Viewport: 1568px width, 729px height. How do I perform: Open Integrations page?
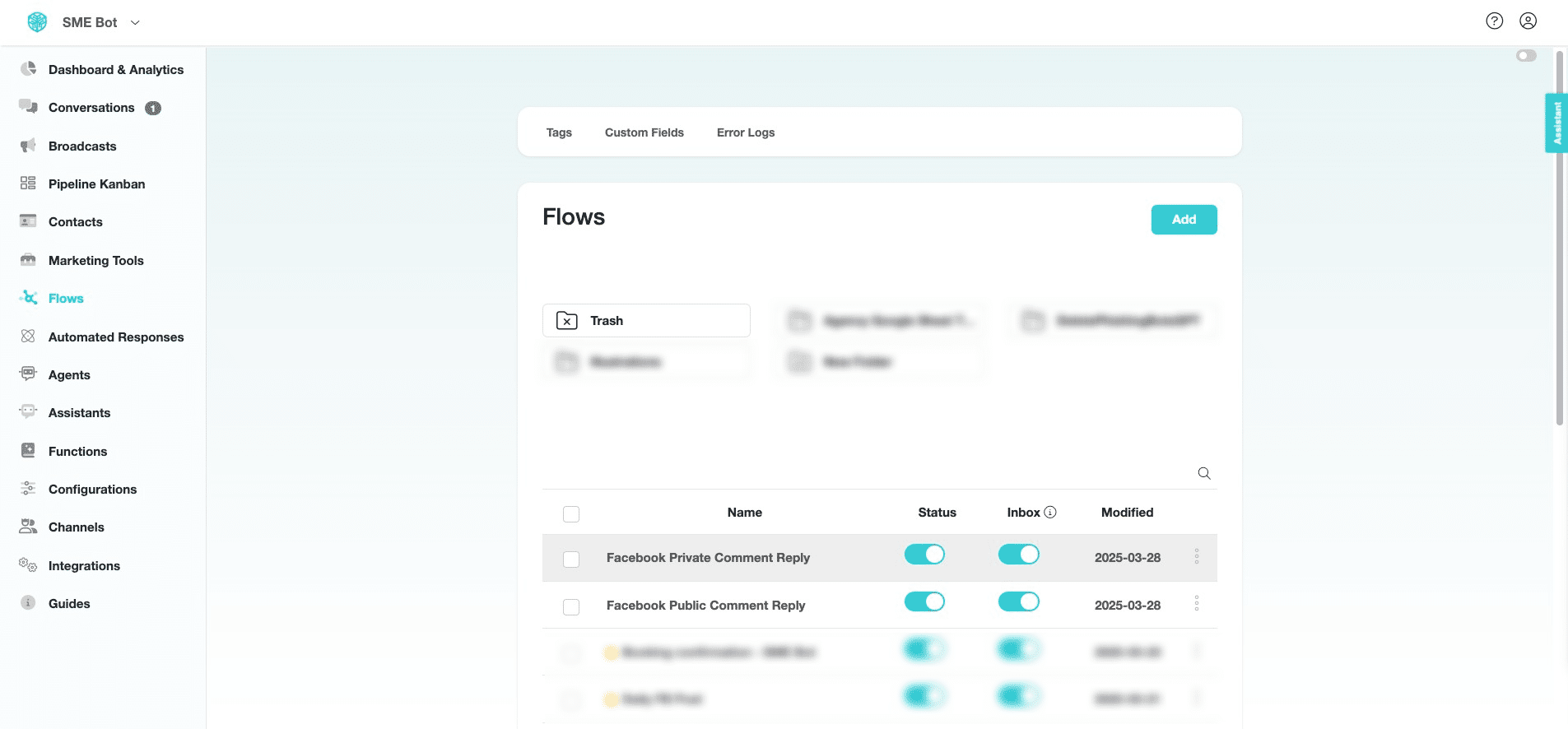(x=84, y=566)
